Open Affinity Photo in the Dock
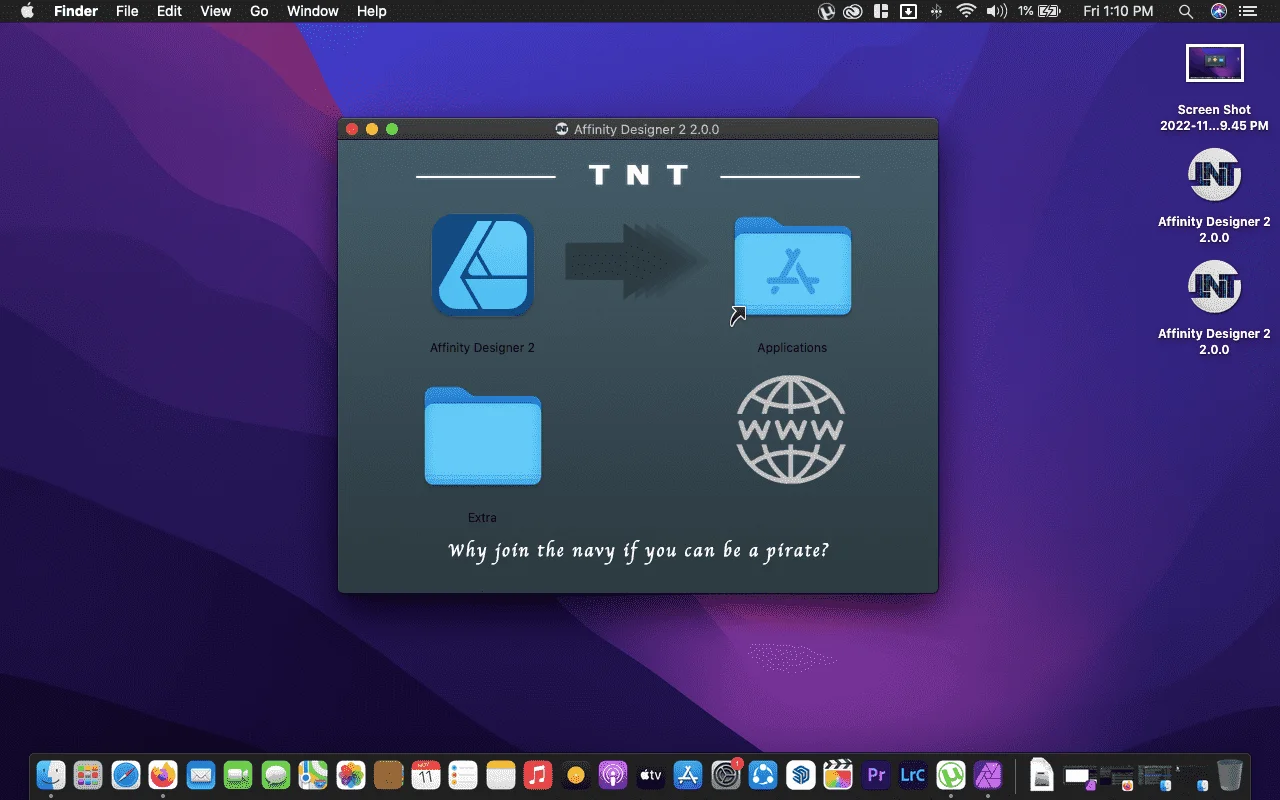Image resolution: width=1280 pixels, height=800 pixels. [x=988, y=774]
